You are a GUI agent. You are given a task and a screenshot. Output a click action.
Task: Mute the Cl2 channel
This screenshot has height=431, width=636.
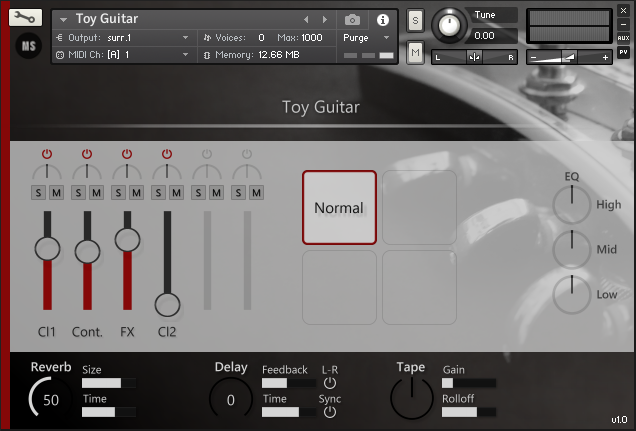click(x=176, y=192)
